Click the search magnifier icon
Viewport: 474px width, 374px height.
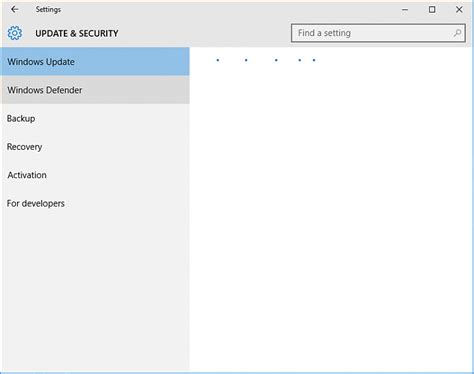(457, 33)
